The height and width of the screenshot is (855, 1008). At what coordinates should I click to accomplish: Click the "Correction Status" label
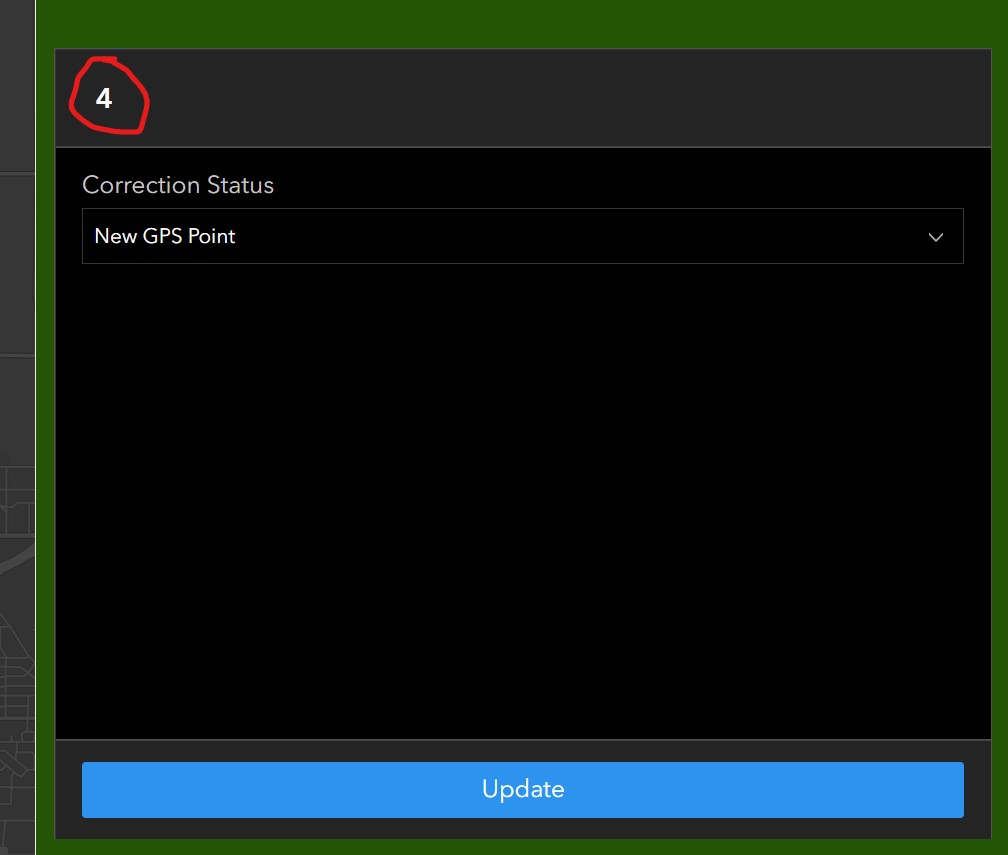(x=178, y=185)
